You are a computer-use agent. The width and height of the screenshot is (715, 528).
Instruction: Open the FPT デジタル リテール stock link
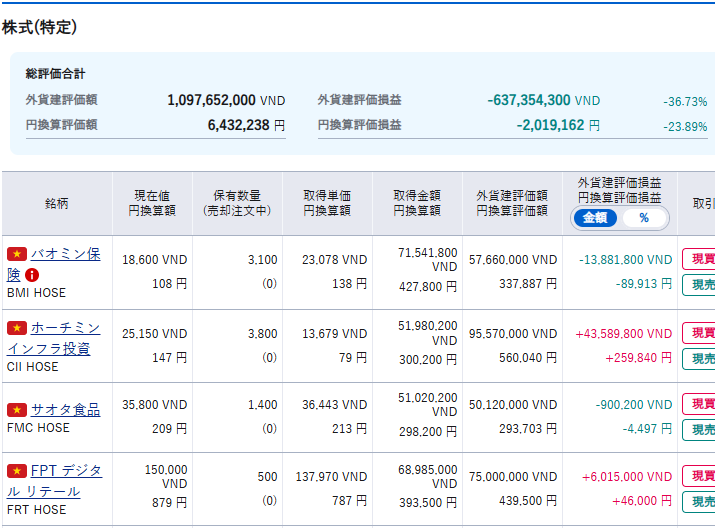[66, 471]
